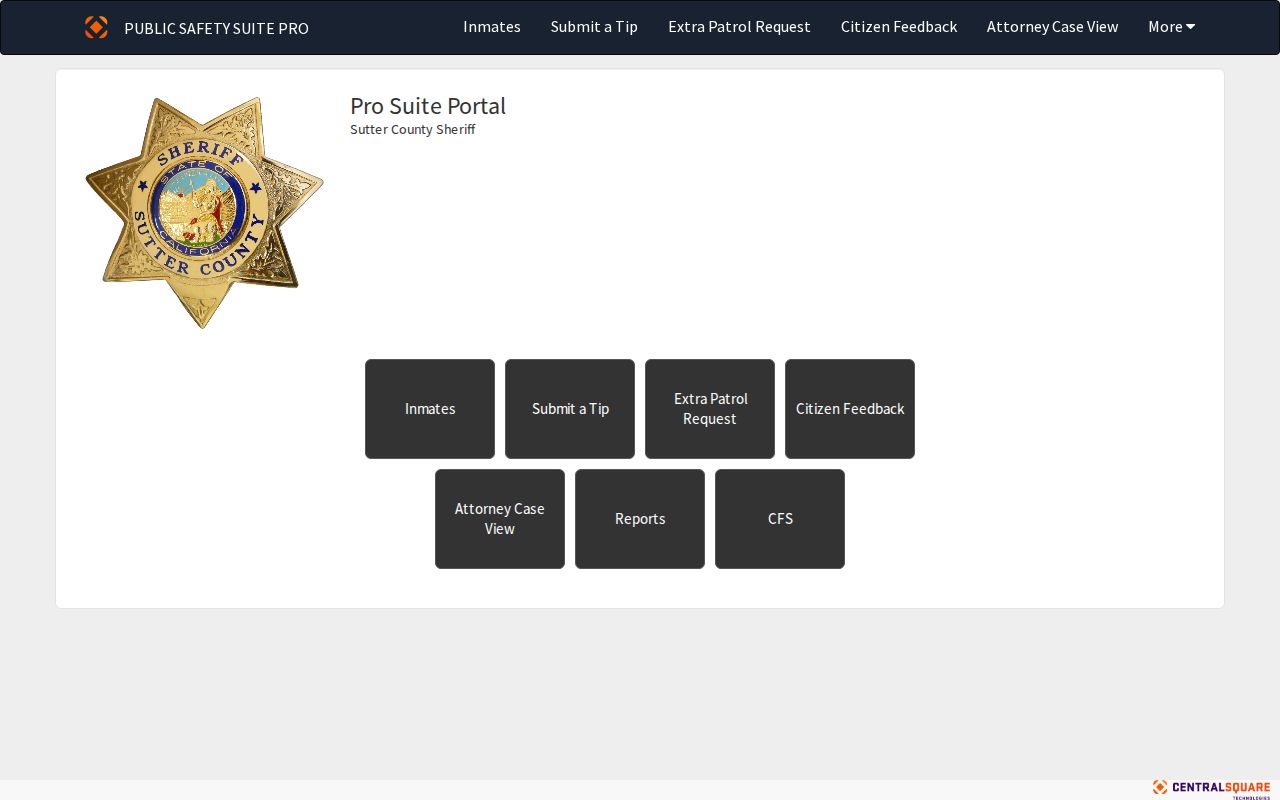The image size is (1280, 800).
Task: Select the Extra Patrol Request tile
Action: [710, 409]
